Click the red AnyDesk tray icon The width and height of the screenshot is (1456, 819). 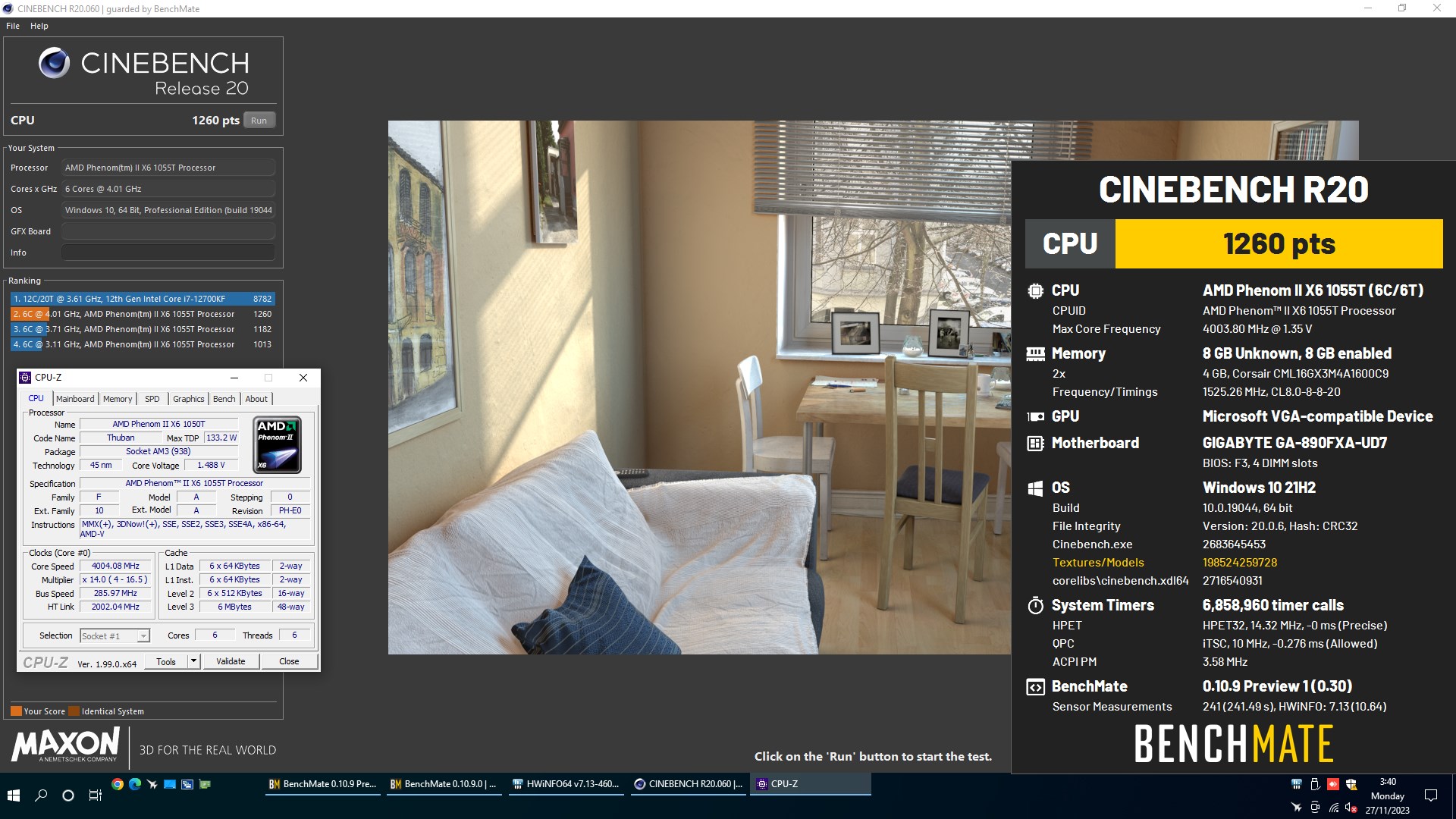pyautogui.click(x=1333, y=784)
